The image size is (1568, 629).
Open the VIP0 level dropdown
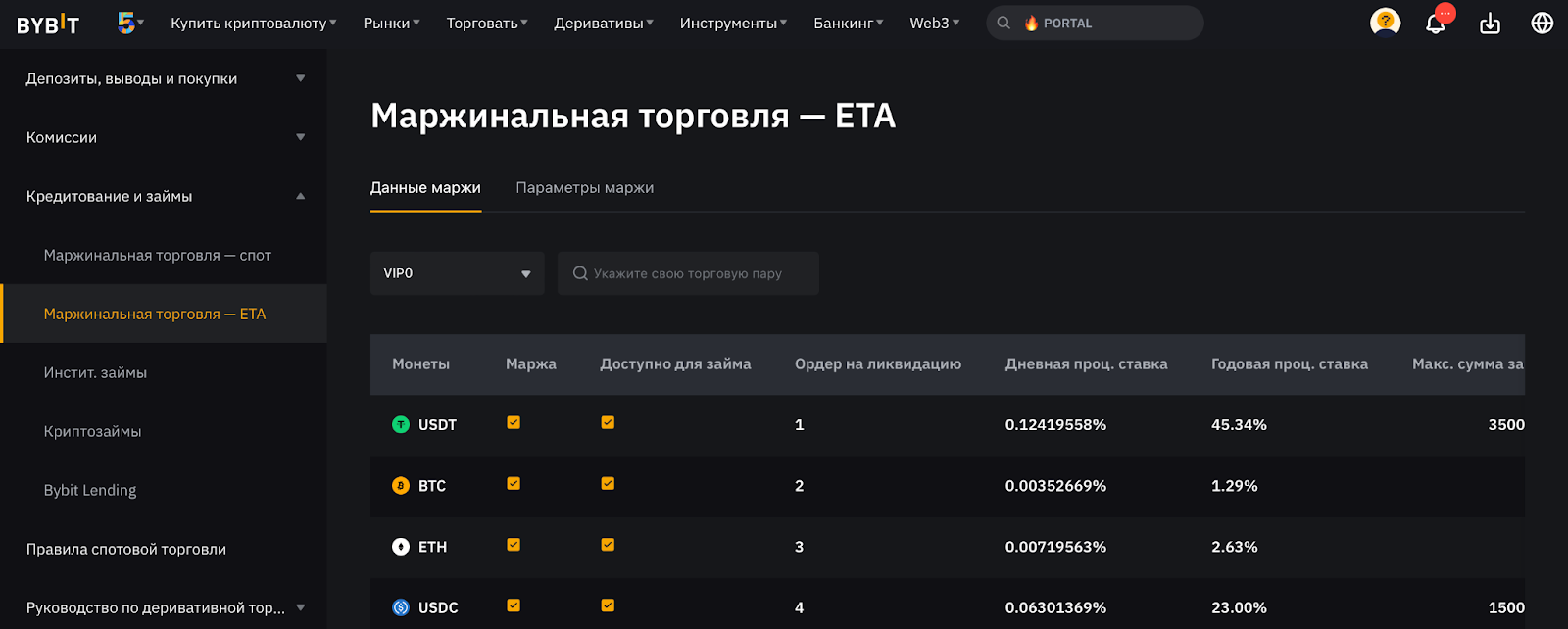click(457, 273)
